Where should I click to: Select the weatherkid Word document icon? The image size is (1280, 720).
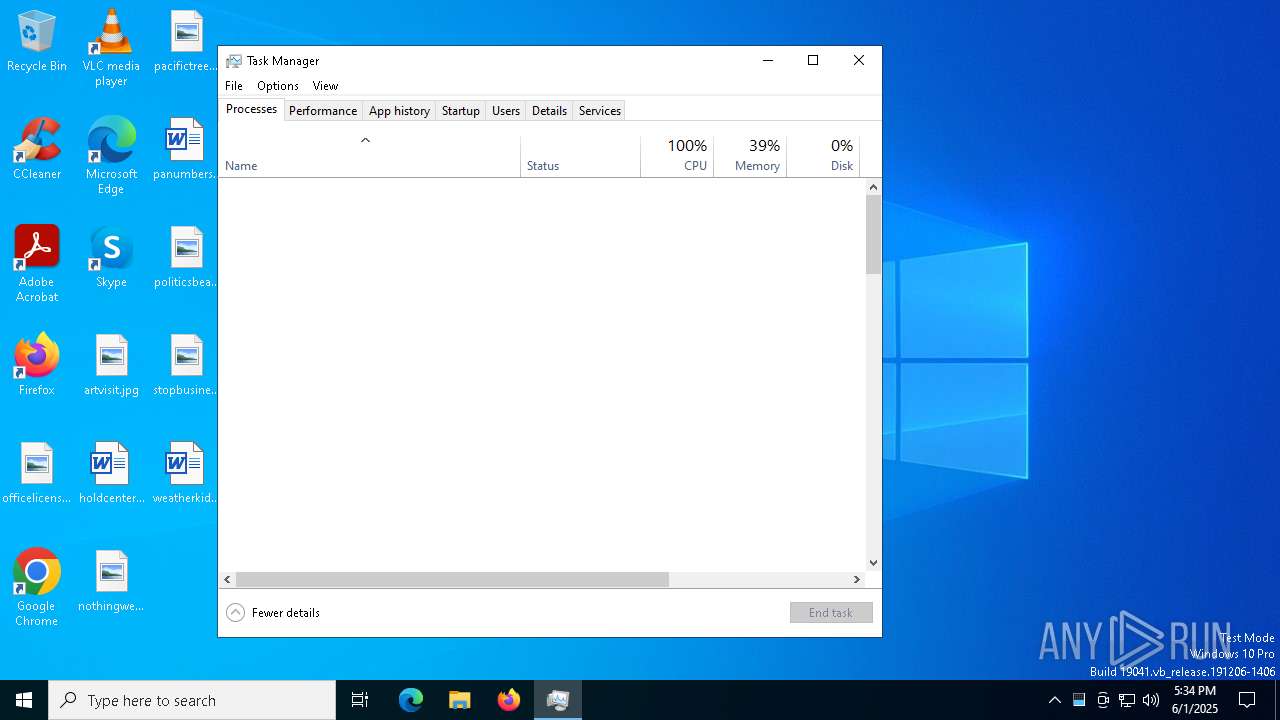coord(186,474)
